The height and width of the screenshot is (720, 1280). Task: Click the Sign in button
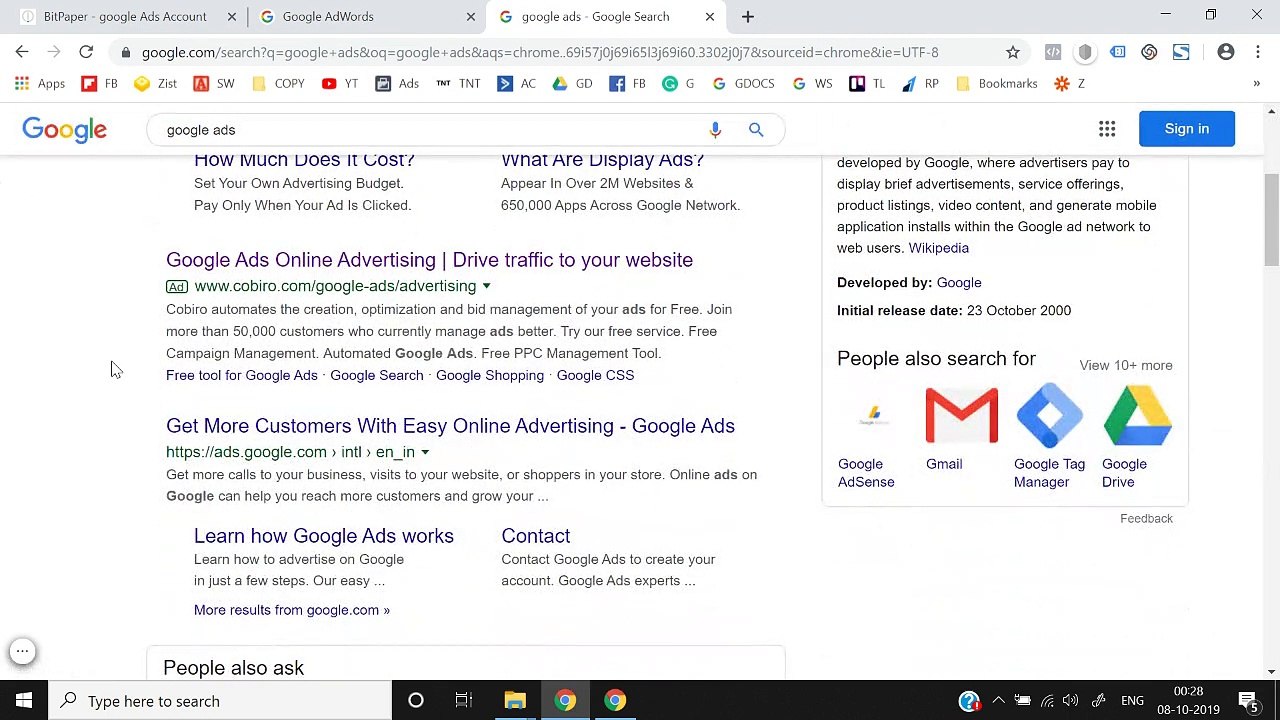point(1187,129)
